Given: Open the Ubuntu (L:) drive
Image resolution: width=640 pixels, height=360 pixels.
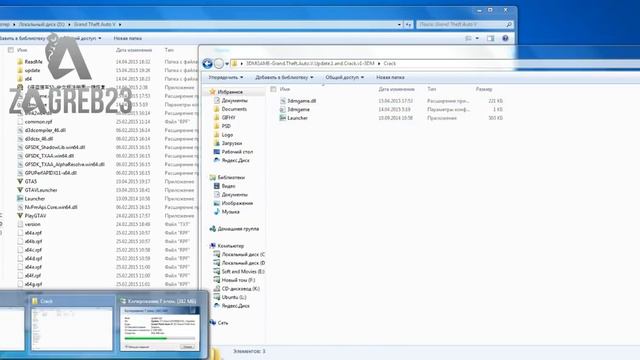Looking at the screenshot, I should (x=234, y=298).
